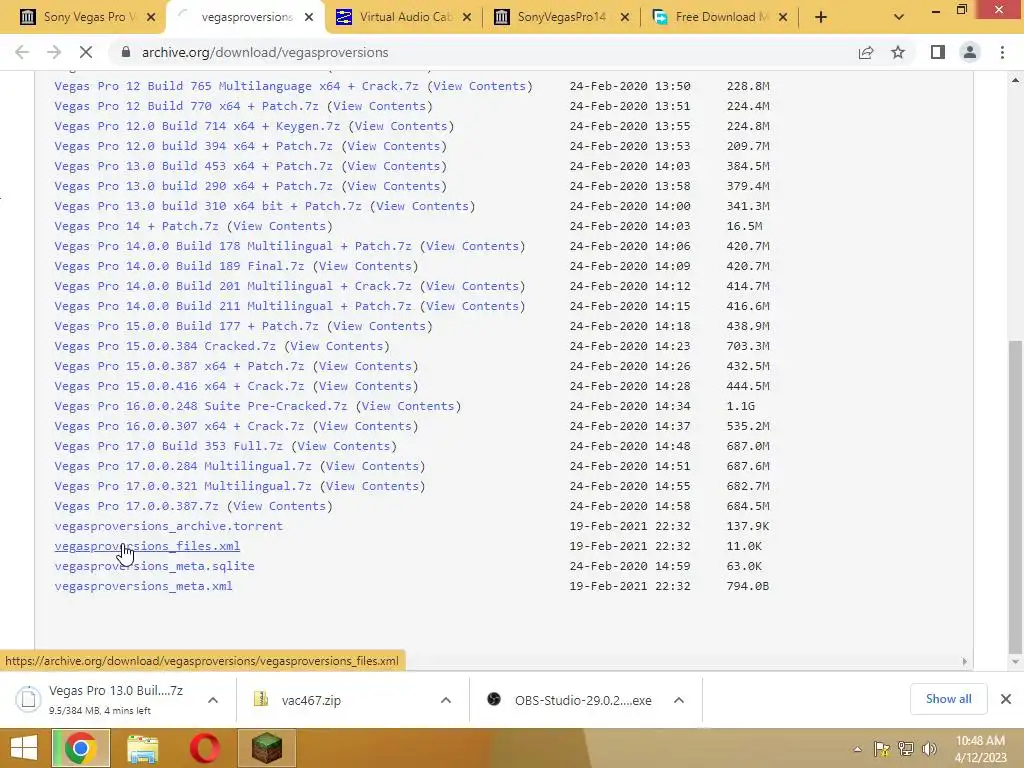1024x768 pixels.
Task: Expand options for vac467.zip download
Action: click(x=446, y=700)
